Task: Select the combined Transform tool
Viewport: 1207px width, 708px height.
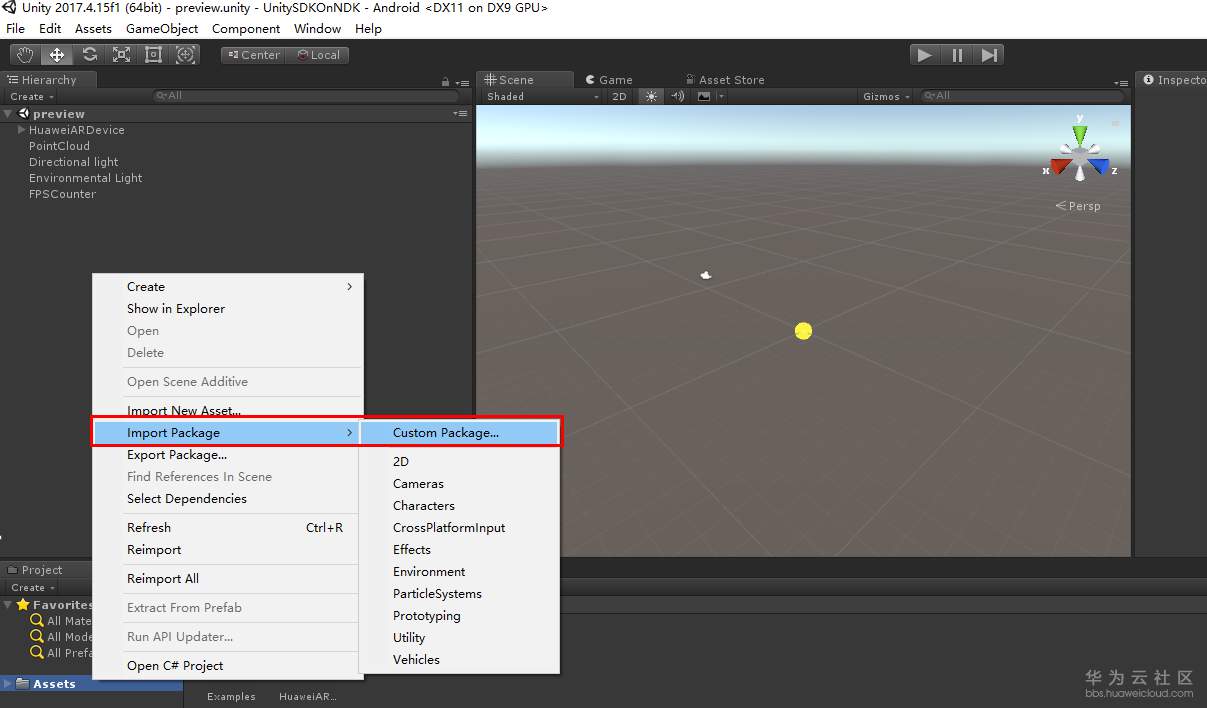Action: click(185, 55)
